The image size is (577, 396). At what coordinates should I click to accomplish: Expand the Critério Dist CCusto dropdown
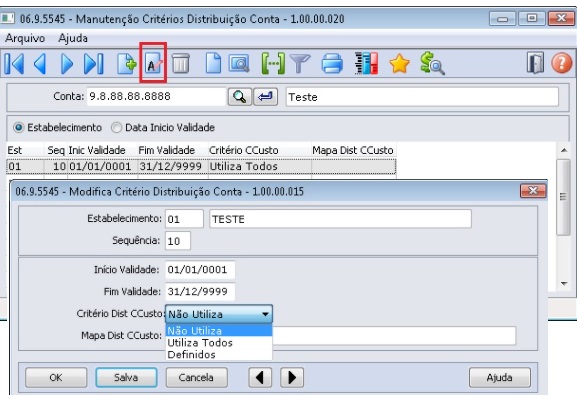pyautogui.click(x=265, y=315)
